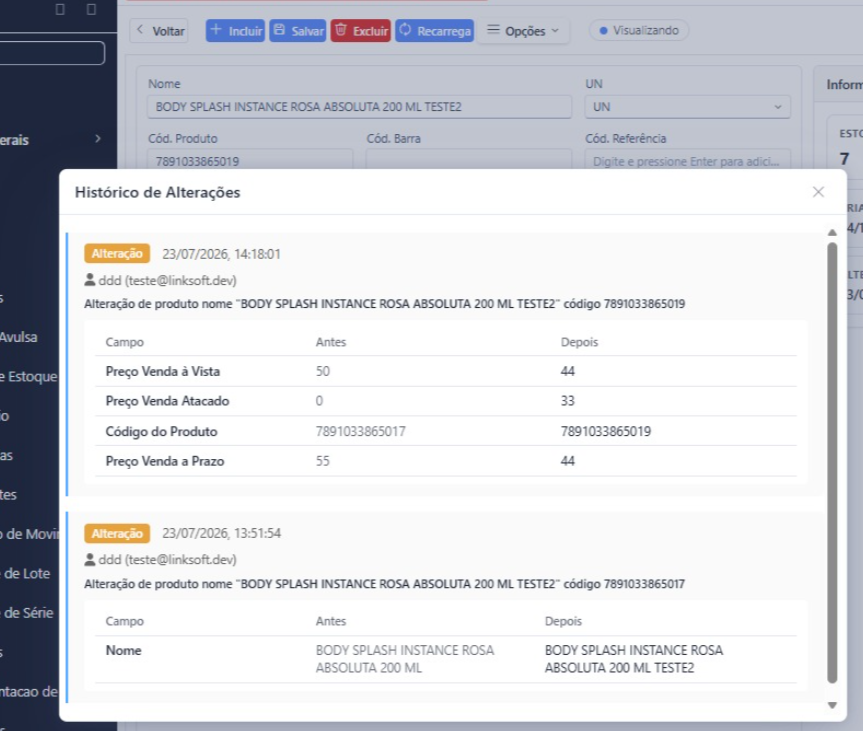Screen dimensions: 863x731
Task: Click the Alteração badge dated 14:18:01
Action: (x=117, y=254)
